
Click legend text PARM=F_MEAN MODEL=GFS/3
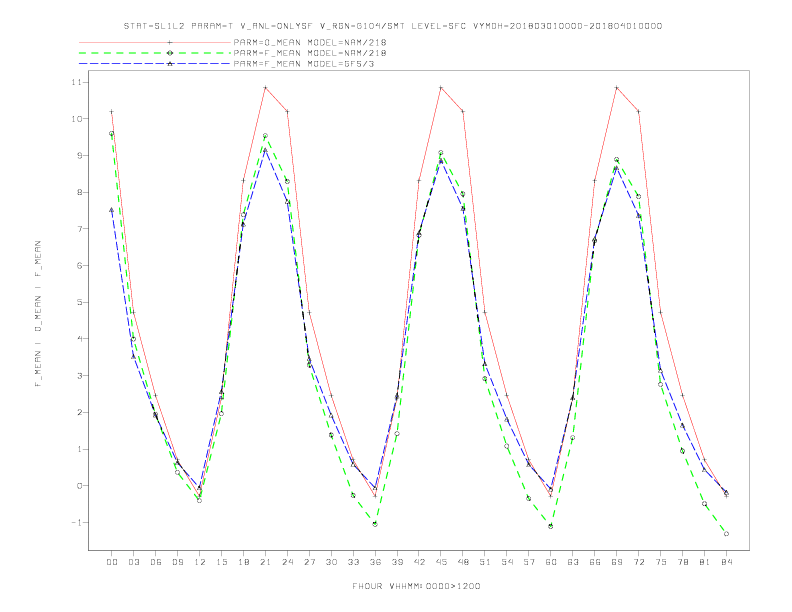[304, 64]
